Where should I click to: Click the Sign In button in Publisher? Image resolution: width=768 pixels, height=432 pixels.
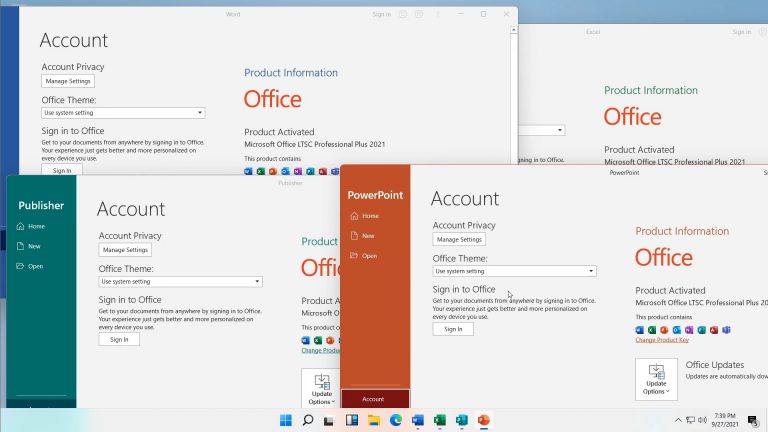tap(119, 339)
